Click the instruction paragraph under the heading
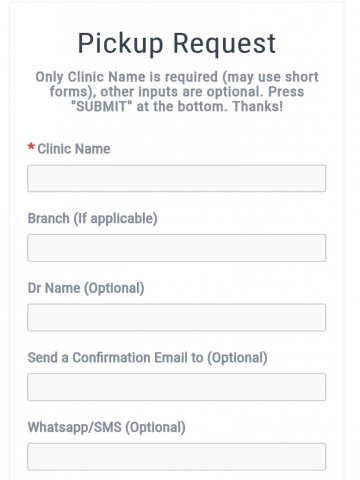 [177, 92]
